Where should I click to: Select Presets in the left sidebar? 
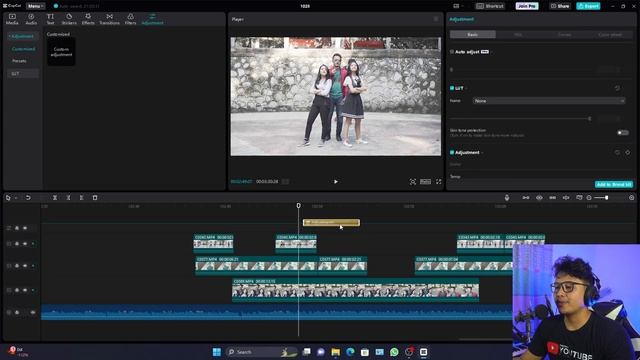(19, 61)
